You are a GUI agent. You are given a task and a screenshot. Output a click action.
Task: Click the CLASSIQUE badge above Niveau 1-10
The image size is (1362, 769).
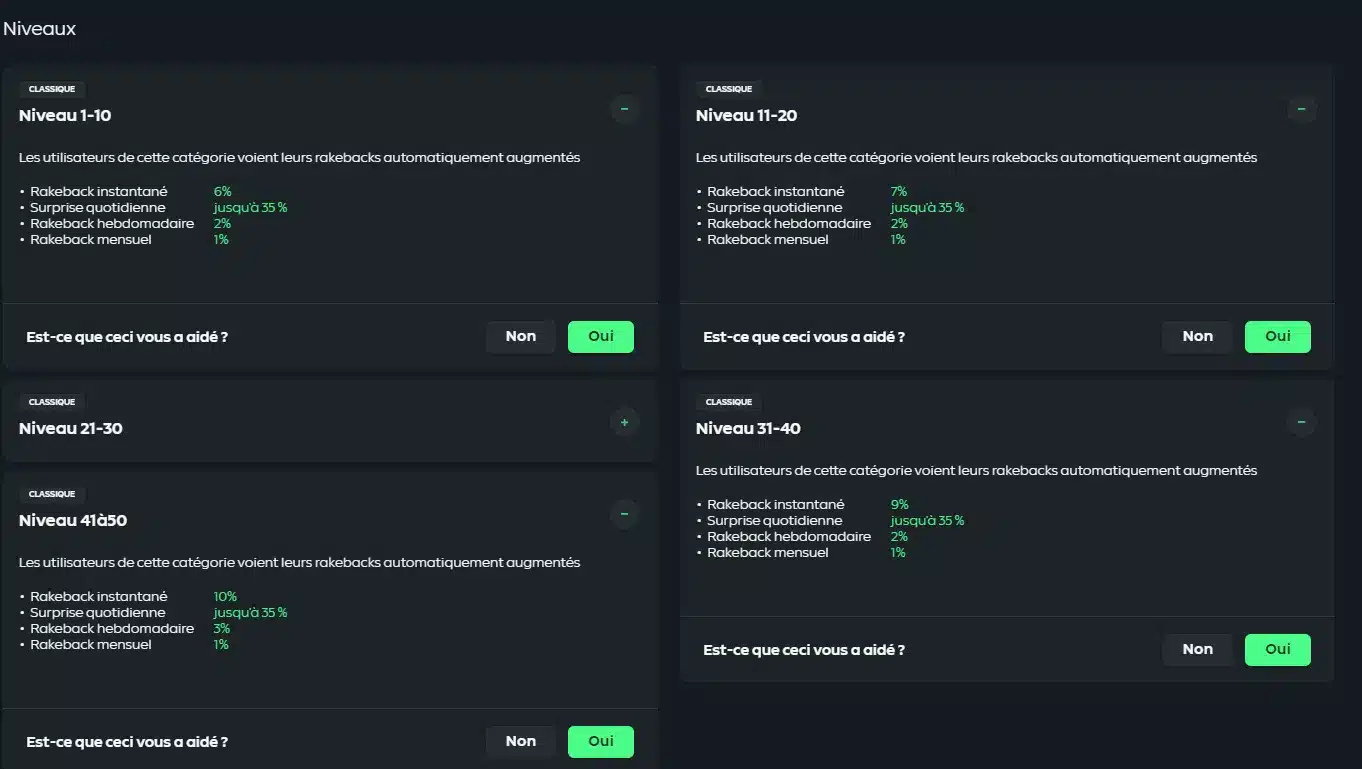[x=52, y=89]
